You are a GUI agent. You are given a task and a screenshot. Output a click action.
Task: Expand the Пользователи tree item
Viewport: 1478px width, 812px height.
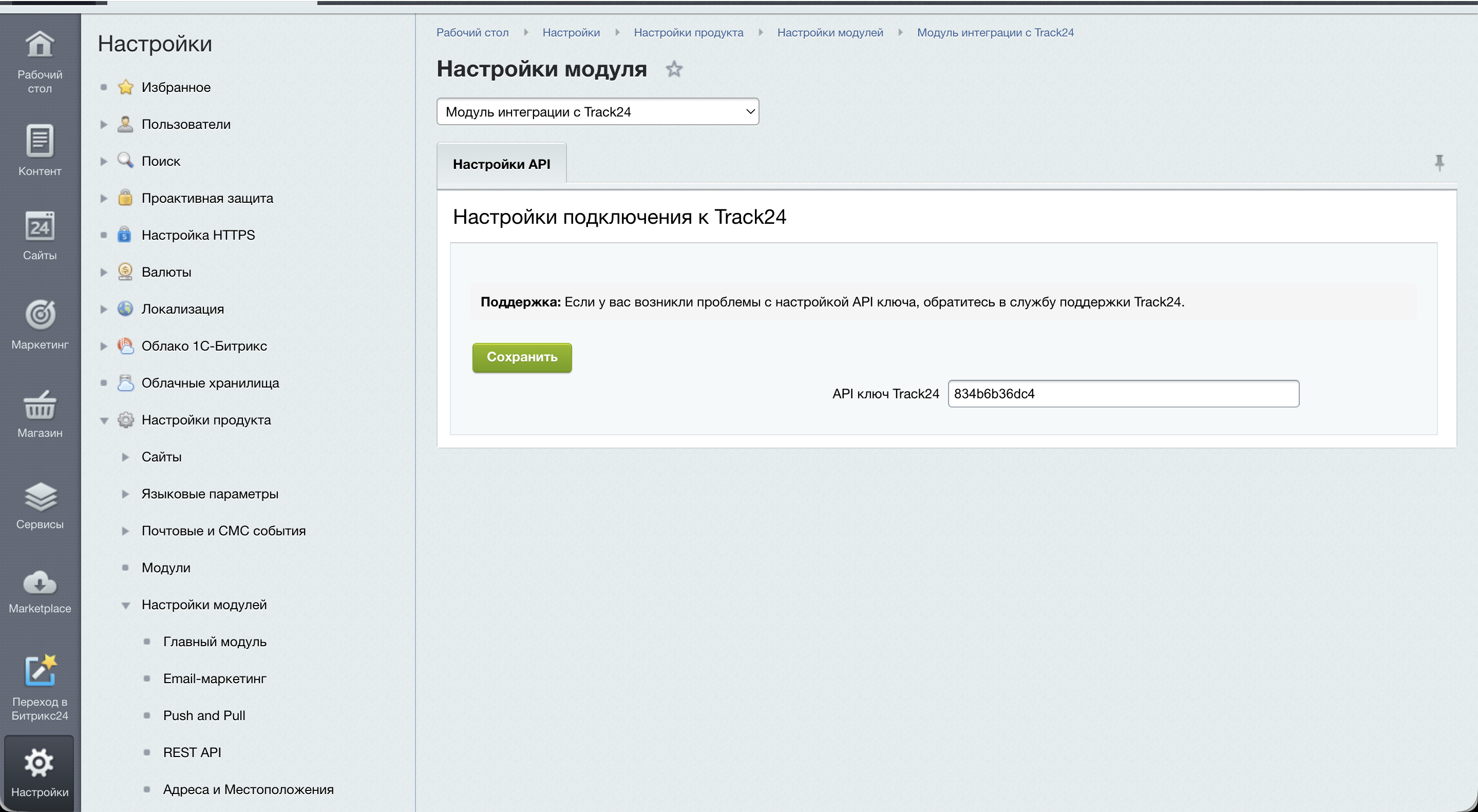(104, 124)
